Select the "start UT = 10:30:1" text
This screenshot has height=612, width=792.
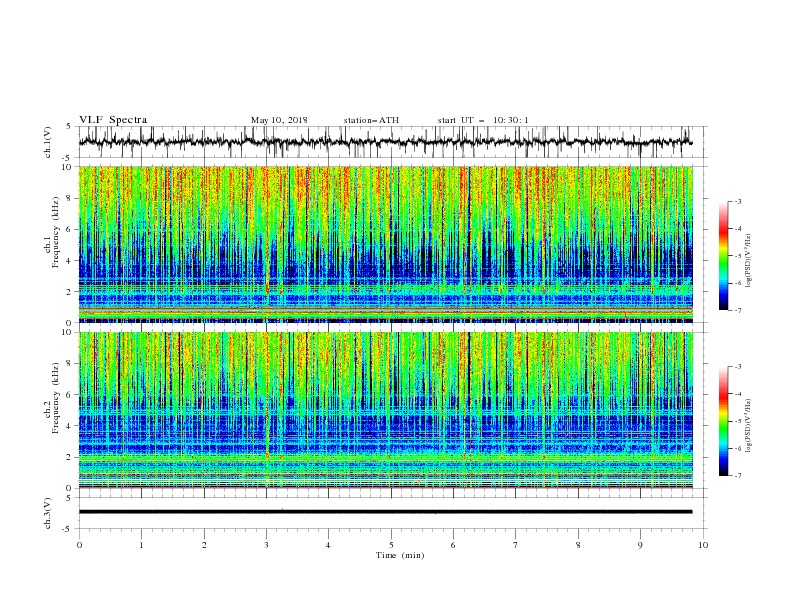tap(483, 120)
